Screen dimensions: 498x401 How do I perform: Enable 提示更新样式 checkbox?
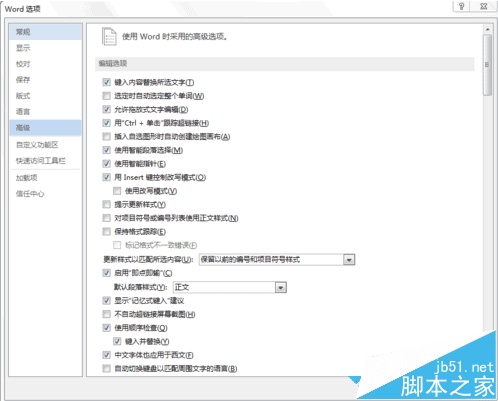(x=106, y=204)
